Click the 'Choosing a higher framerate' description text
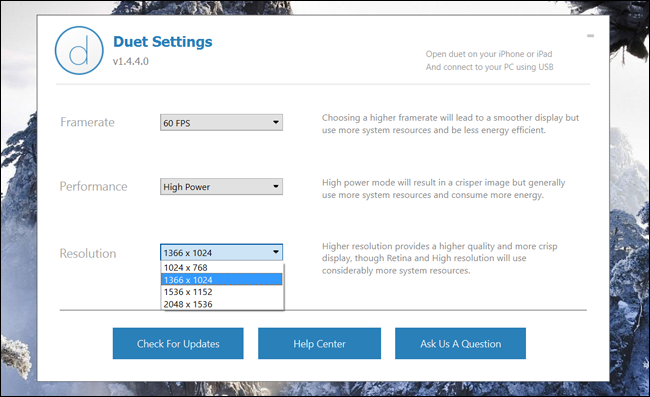 click(450, 124)
